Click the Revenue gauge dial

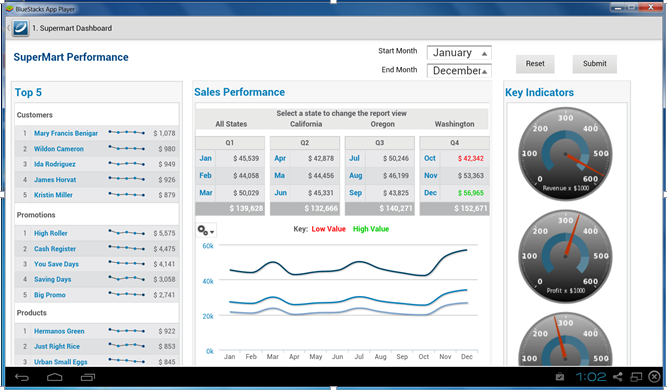click(x=565, y=154)
